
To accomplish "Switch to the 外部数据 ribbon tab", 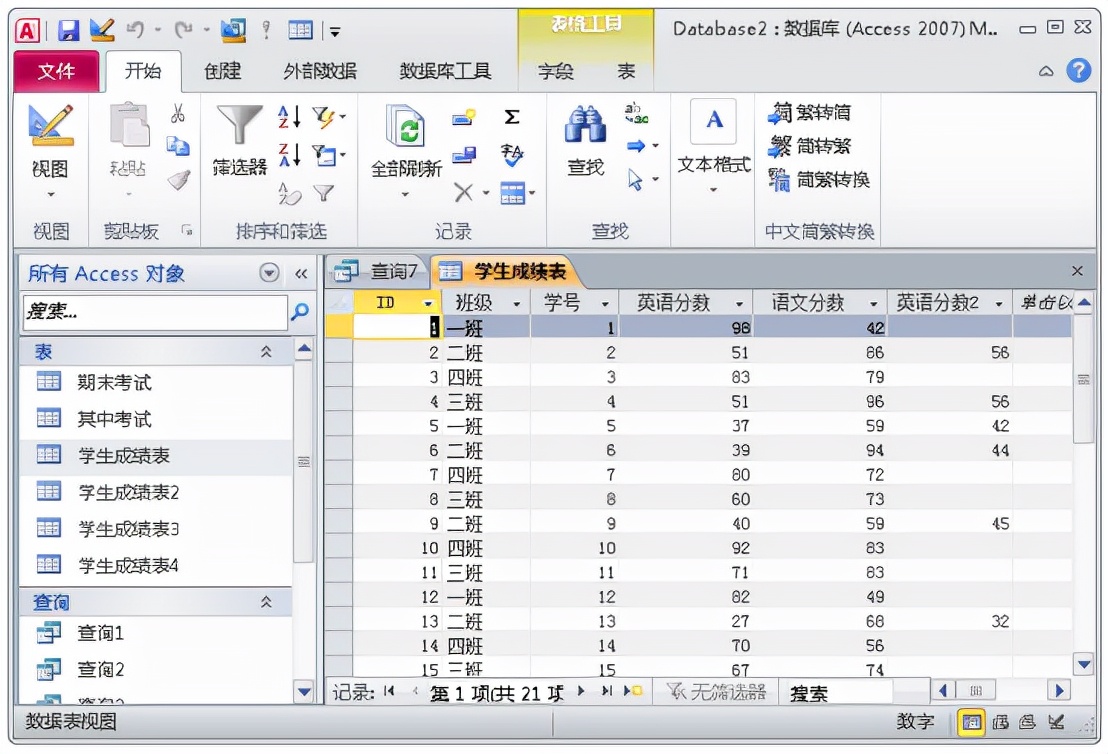I will click(320, 71).
